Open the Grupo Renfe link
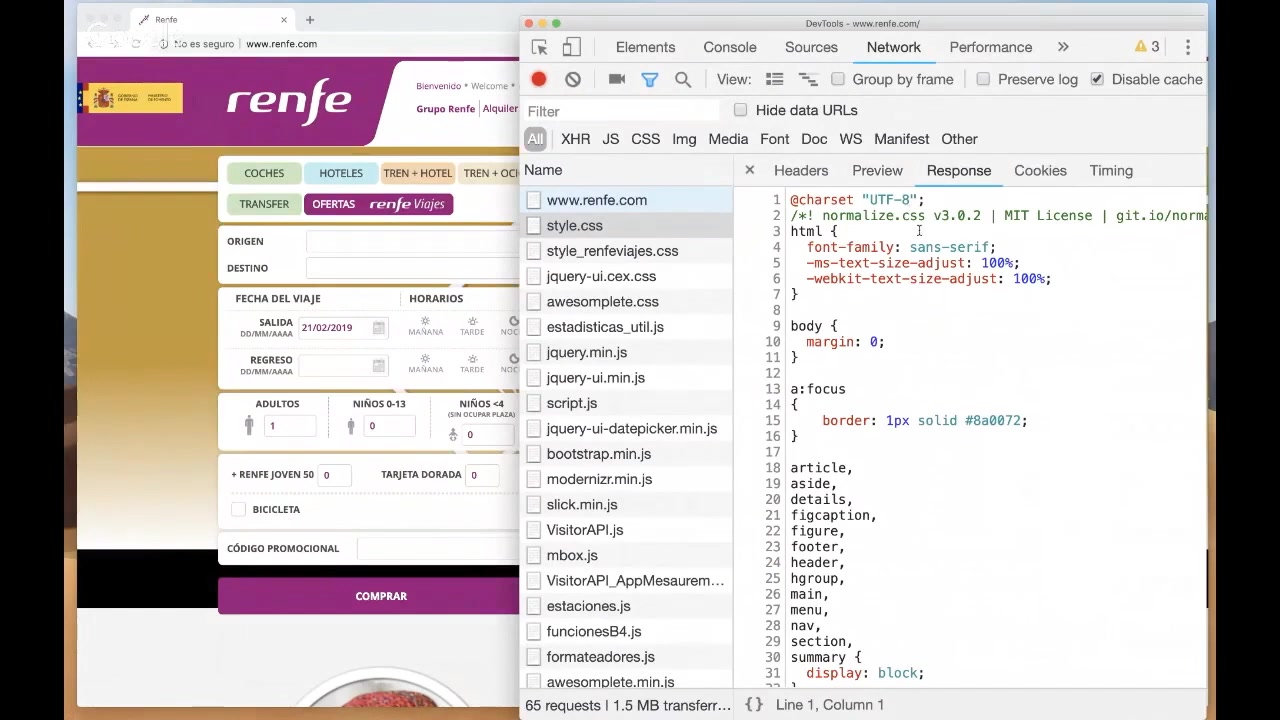Image resolution: width=1280 pixels, height=720 pixels. tap(445, 108)
